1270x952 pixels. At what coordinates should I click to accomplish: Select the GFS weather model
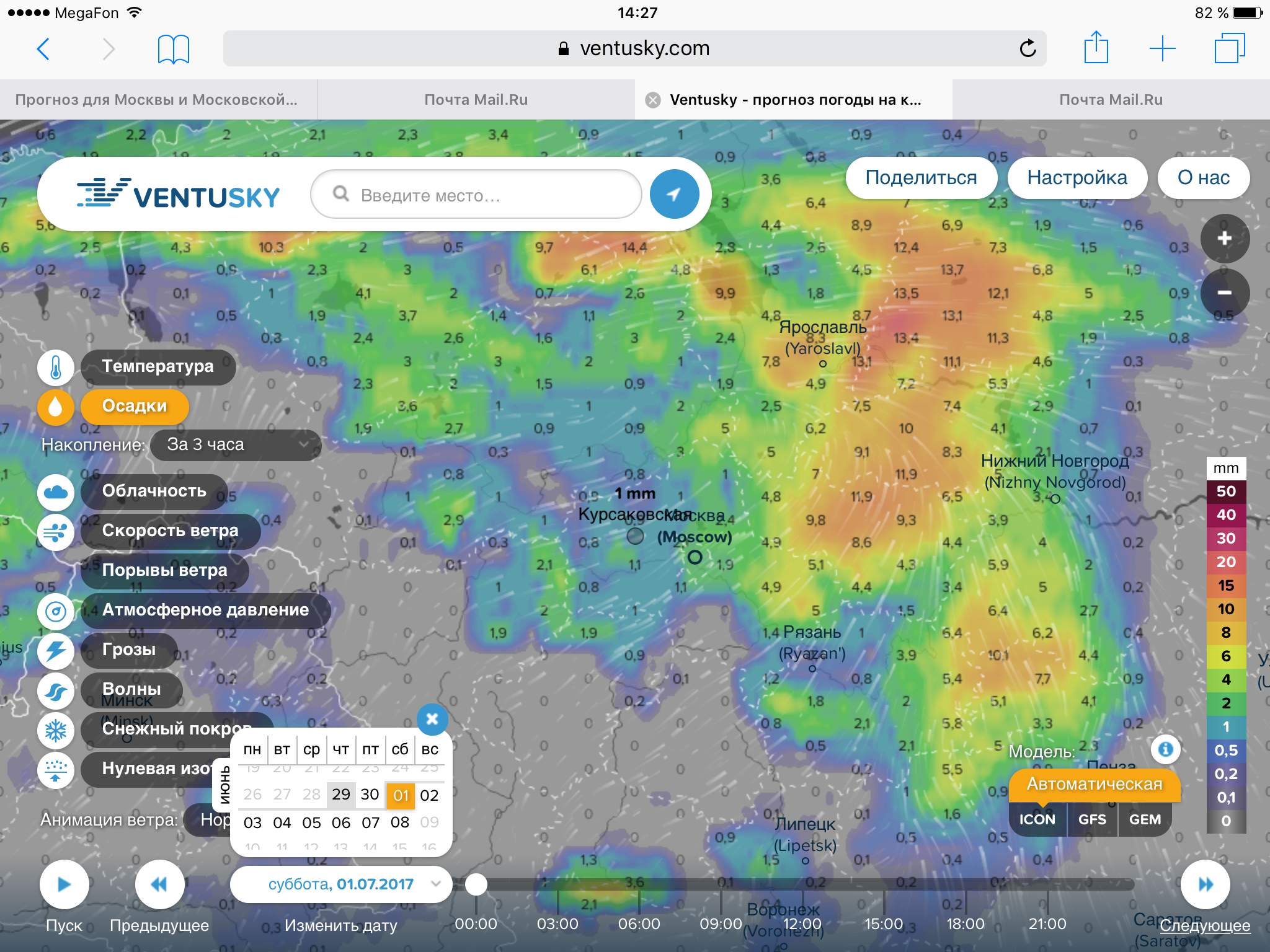coord(1092,819)
